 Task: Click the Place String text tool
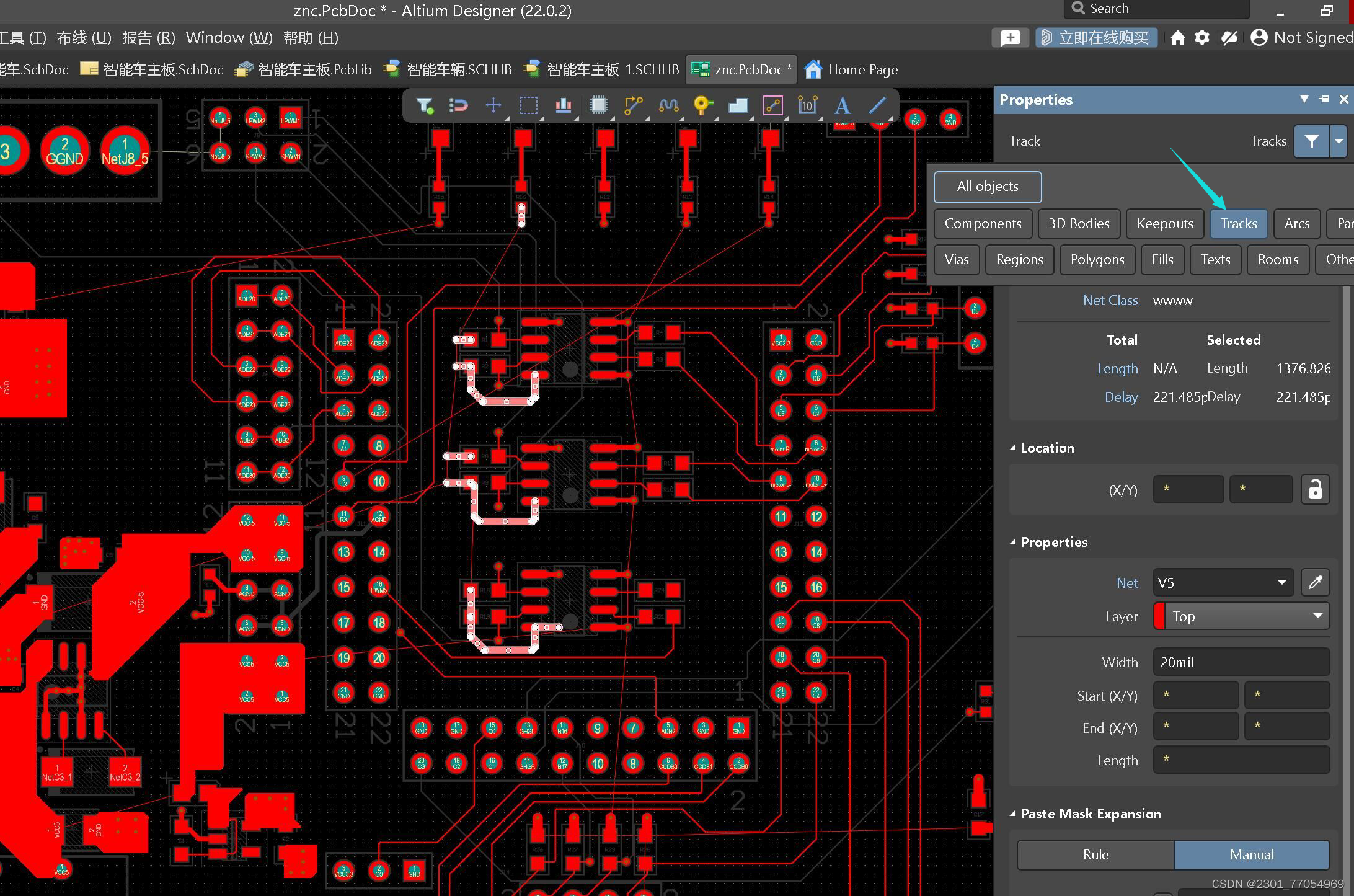(842, 105)
